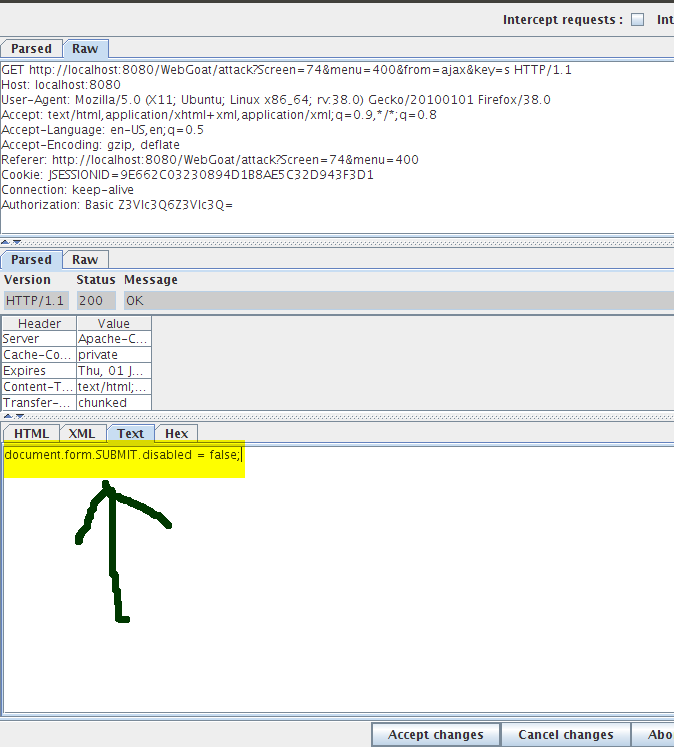The width and height of the screenshot is (674, 747).
Task: Show the Hex content tab
Action: [176, 433]
